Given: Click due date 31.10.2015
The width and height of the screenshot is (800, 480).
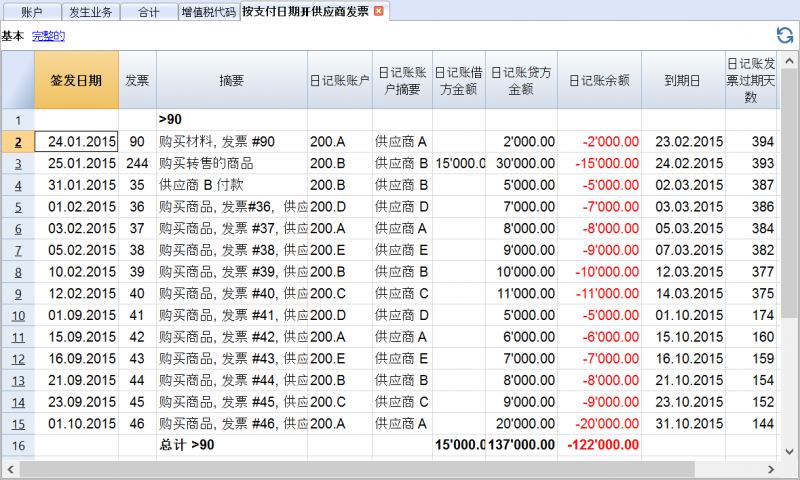Looking at the screenshot, I should 683,423.
